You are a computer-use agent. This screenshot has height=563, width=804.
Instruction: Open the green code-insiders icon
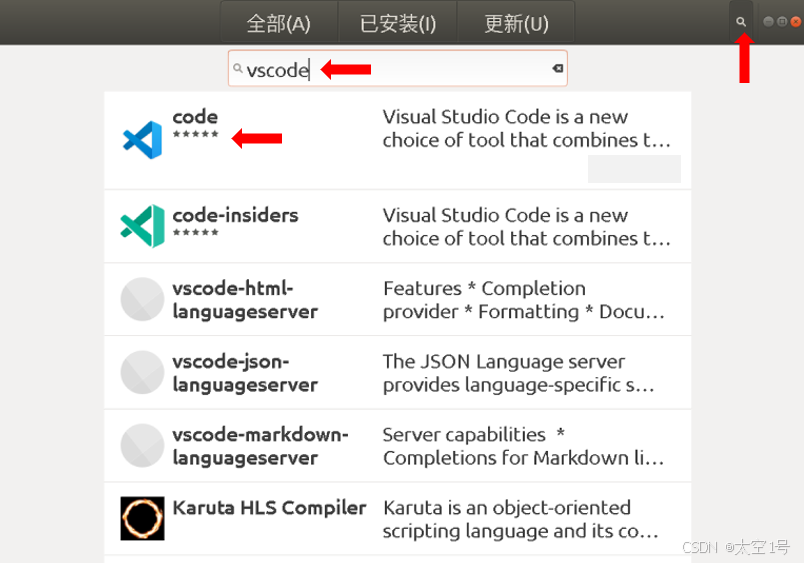click(143, 226)
